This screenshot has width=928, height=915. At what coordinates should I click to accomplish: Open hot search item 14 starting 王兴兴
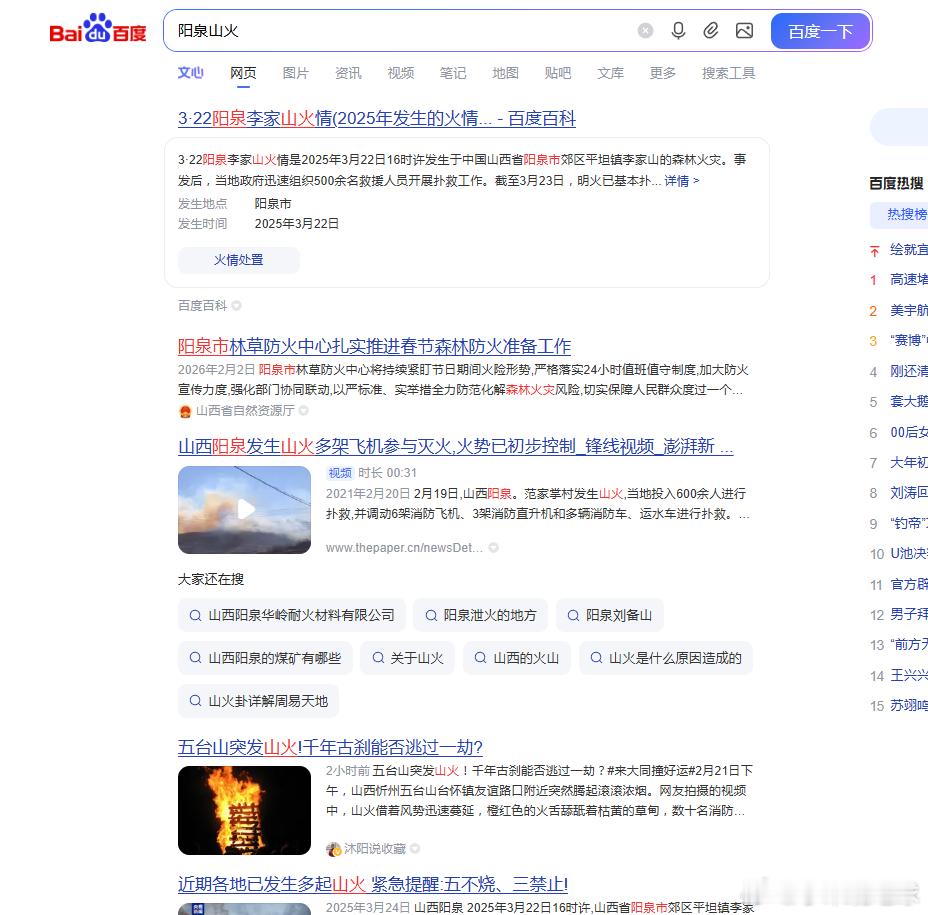[x=900, y=676]
